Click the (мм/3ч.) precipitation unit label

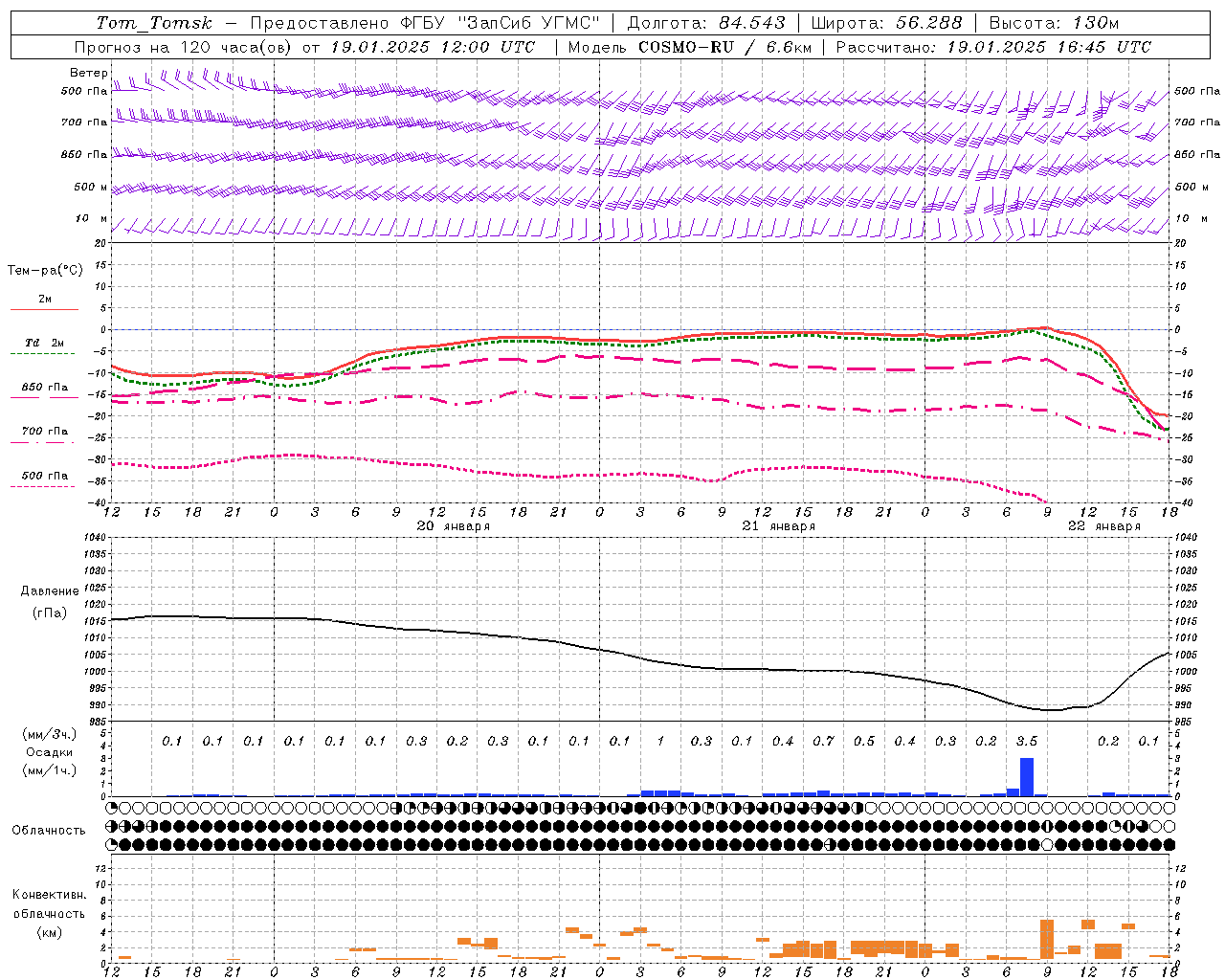tap(50, 734)
